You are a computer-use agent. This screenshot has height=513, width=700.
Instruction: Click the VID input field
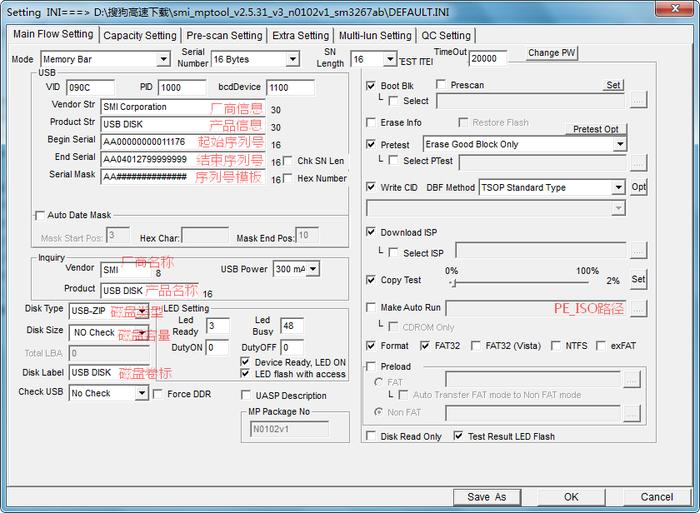tap(90, 88)
